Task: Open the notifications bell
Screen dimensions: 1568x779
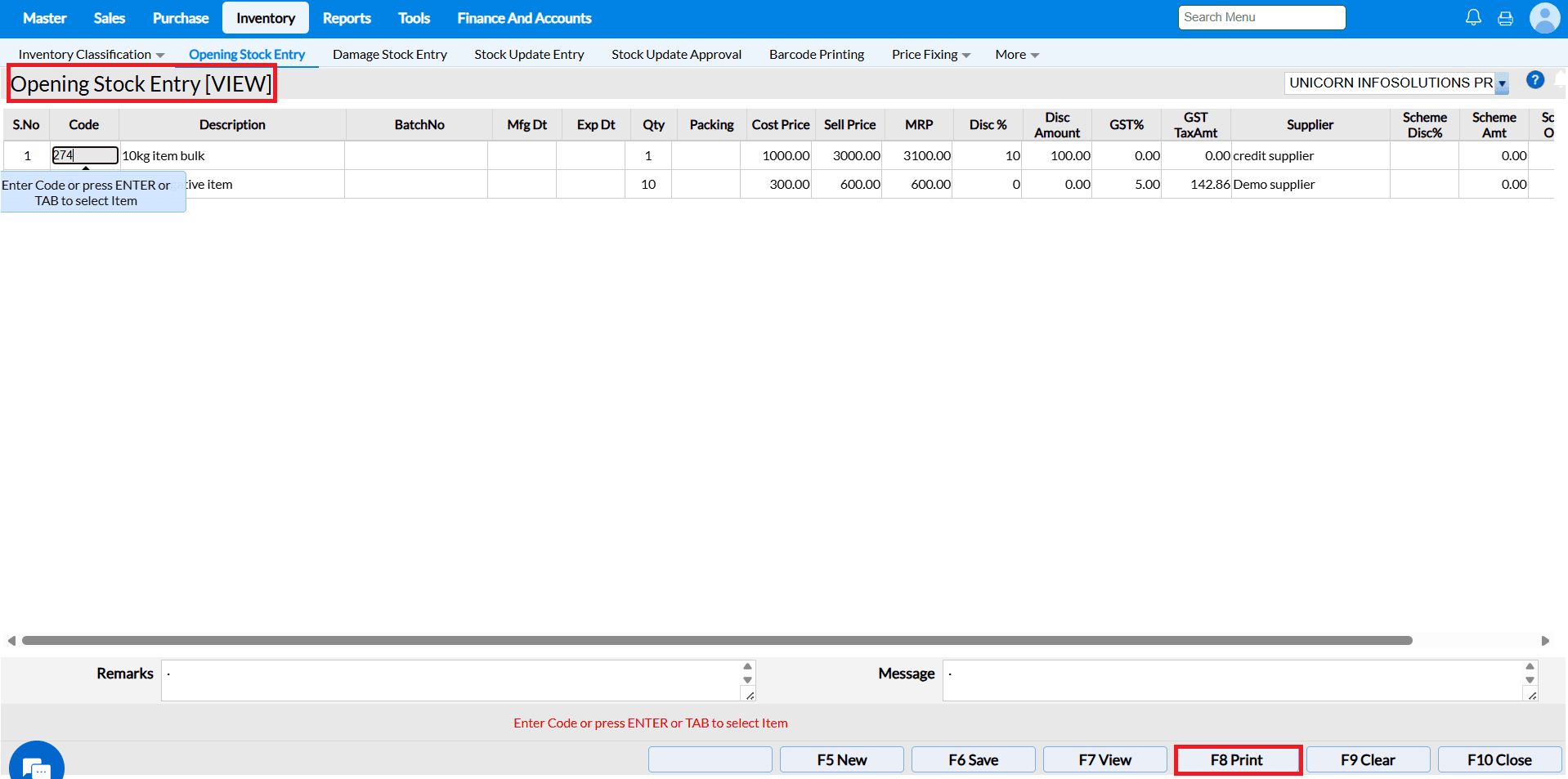Action: click(x=1473, y=17)
